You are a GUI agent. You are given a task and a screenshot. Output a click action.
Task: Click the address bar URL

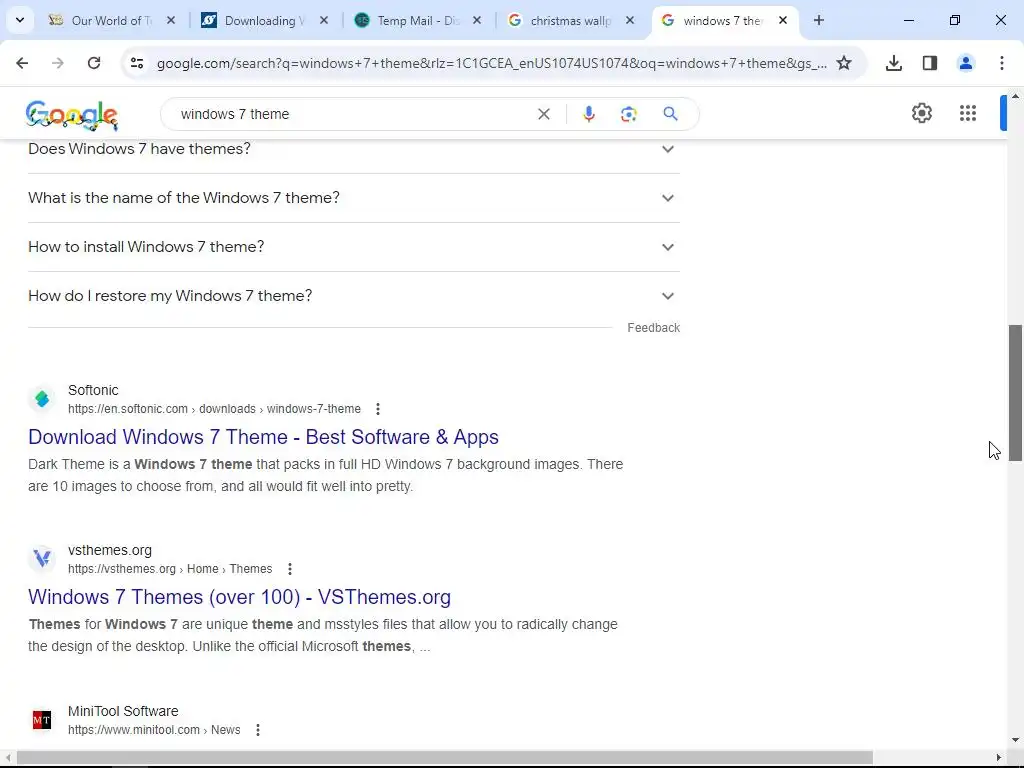492,63
